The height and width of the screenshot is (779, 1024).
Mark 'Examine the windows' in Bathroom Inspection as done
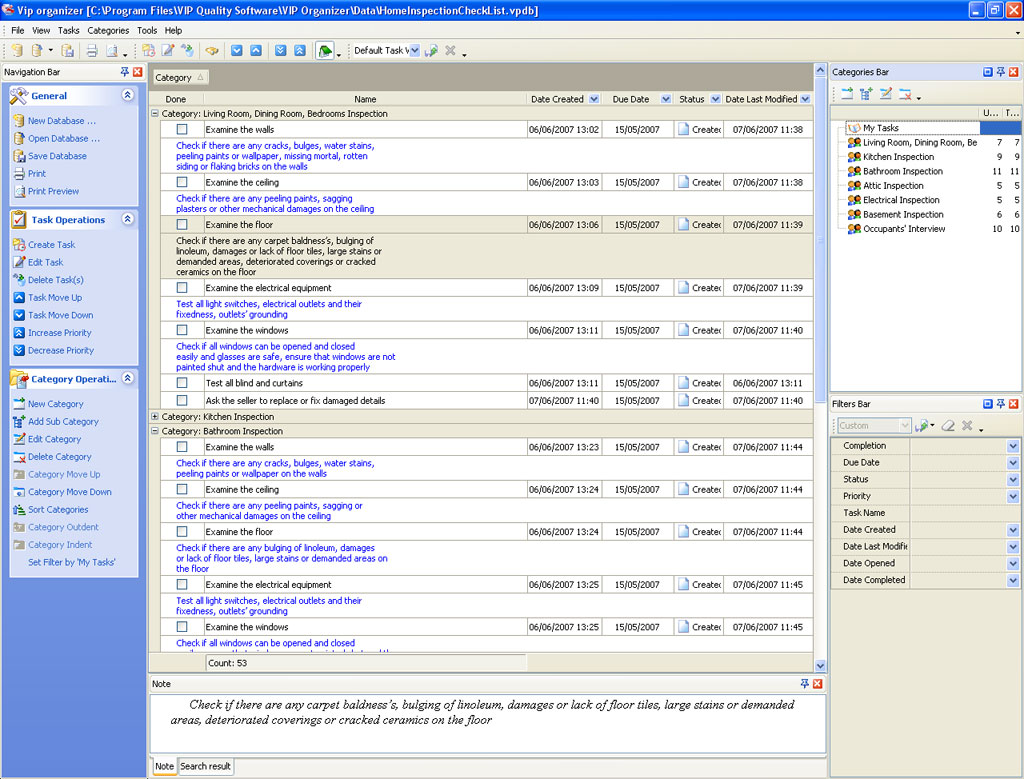tap(182, 627)
